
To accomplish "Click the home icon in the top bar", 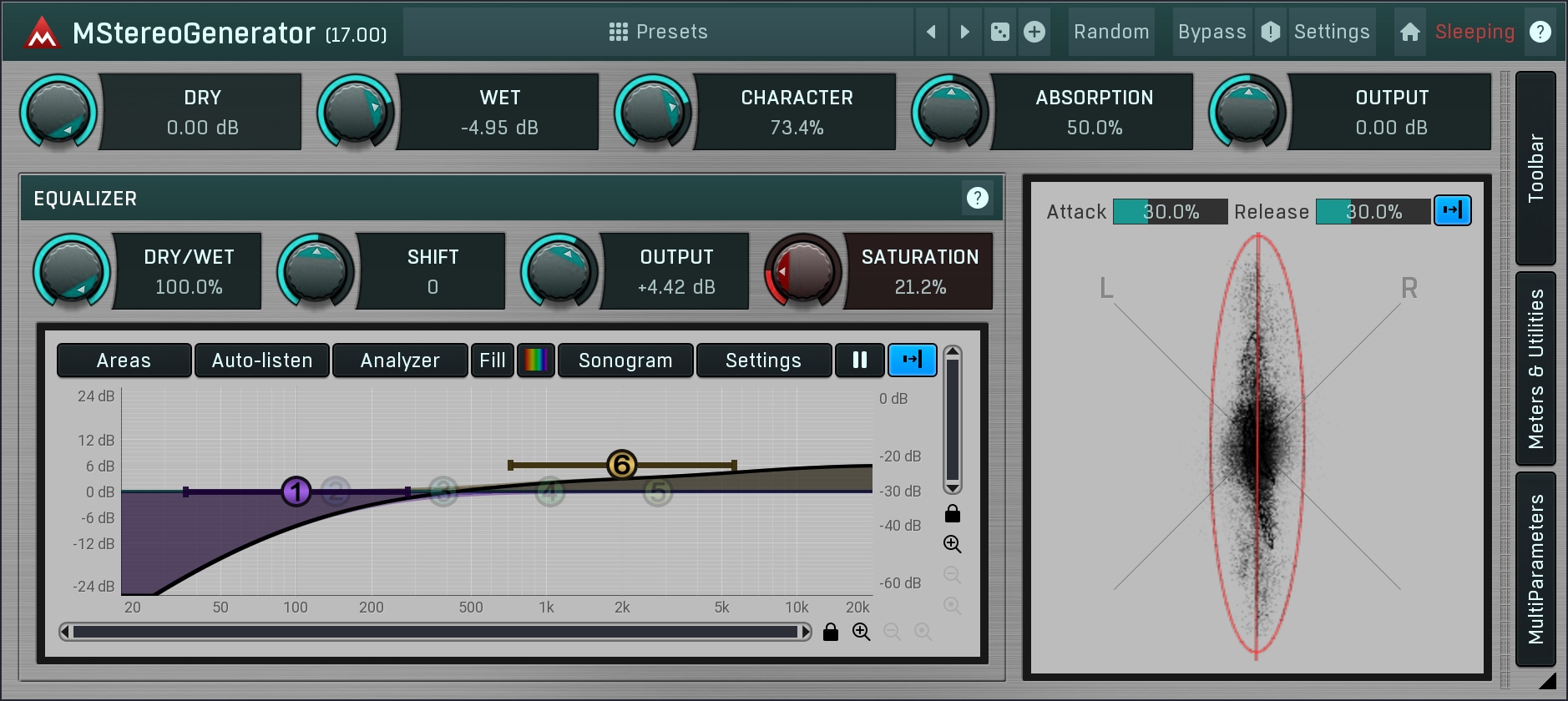I will point(1409,32).
